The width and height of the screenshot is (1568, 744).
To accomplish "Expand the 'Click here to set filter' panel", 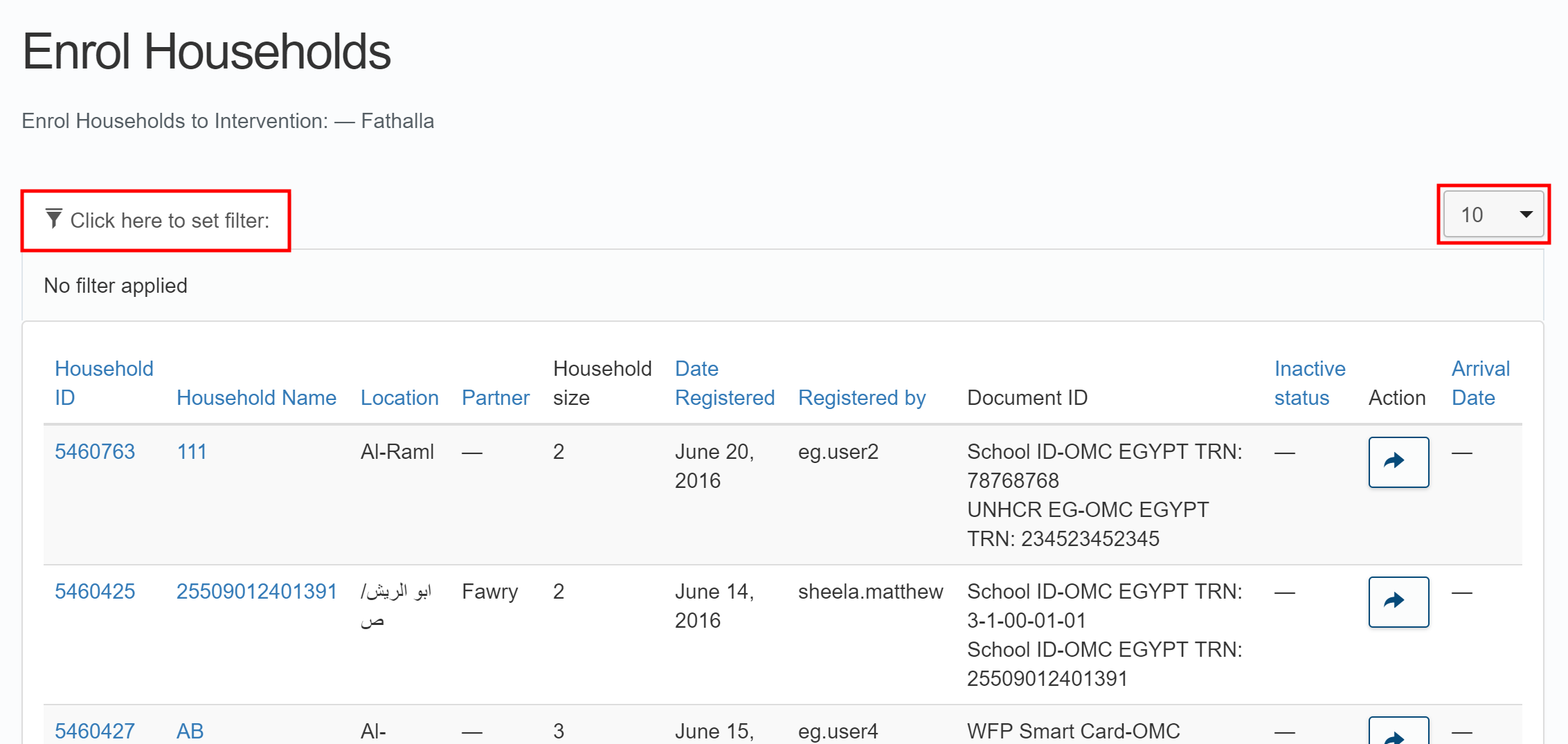I will click(170, 221).
